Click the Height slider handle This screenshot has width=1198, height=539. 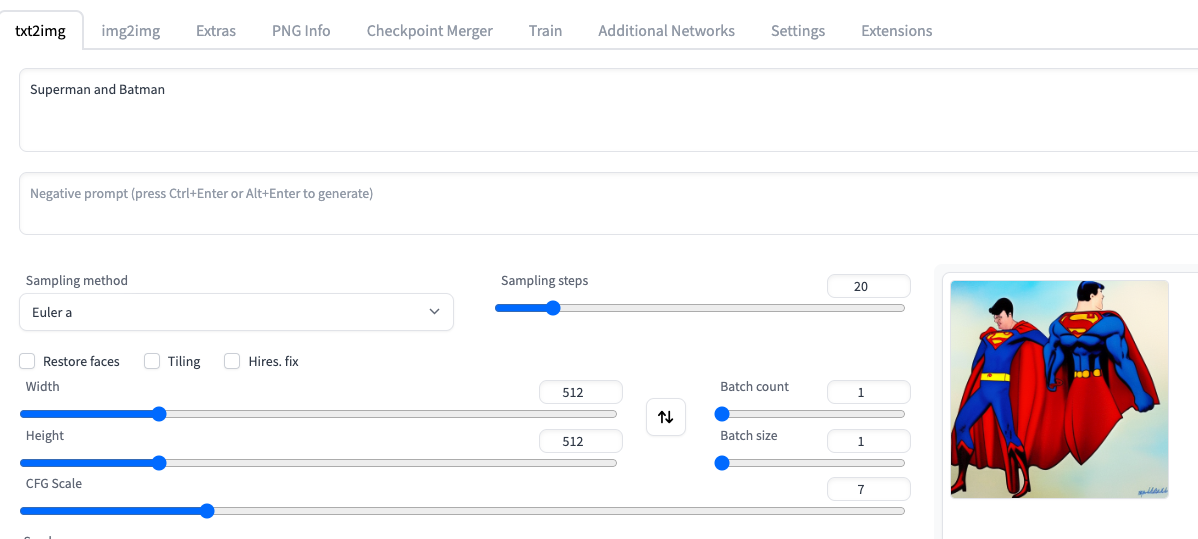click(159, 463)
